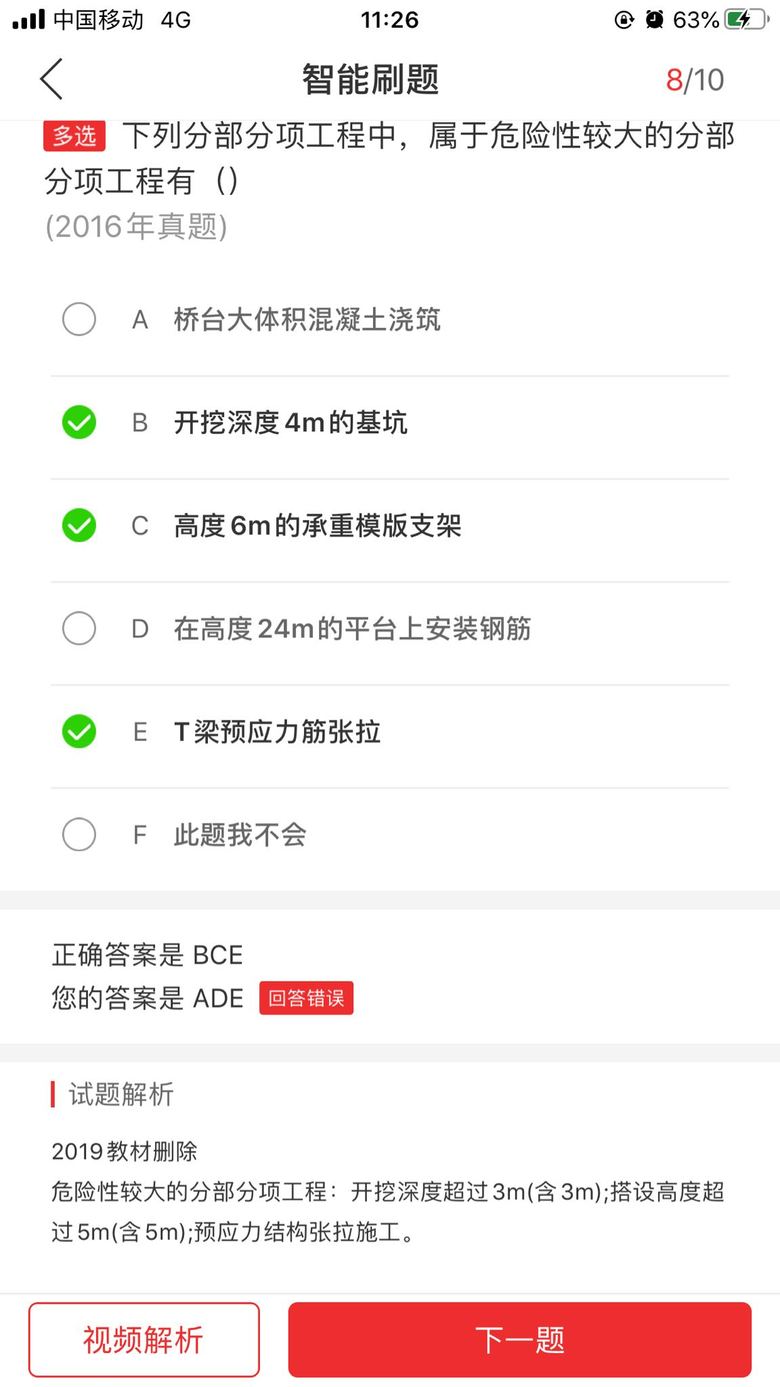This screenshot has width=780, height=1387.
Task: Tap the rotation lock status icon
Action: click(624, 20)
